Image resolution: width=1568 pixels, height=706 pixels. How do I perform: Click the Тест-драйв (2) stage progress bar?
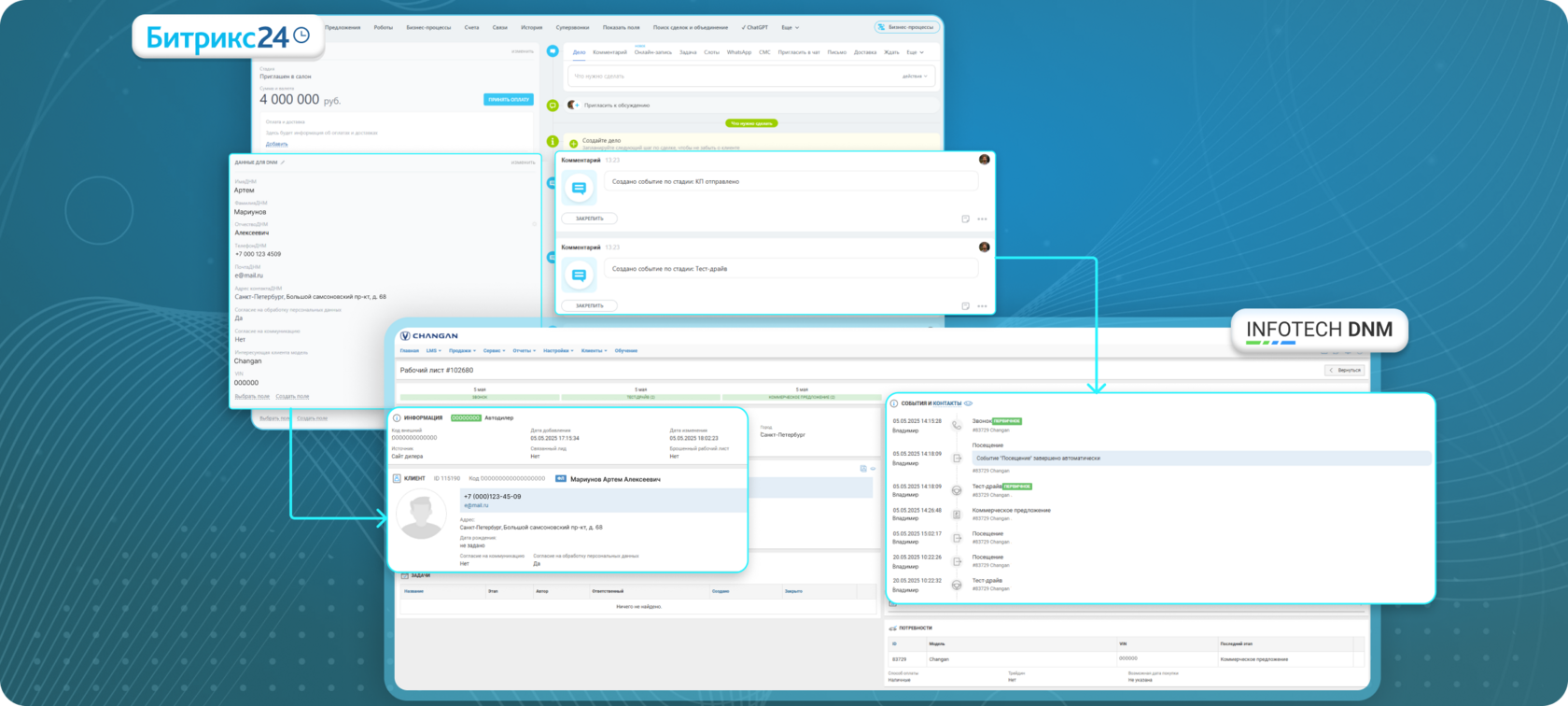[640, 397]
